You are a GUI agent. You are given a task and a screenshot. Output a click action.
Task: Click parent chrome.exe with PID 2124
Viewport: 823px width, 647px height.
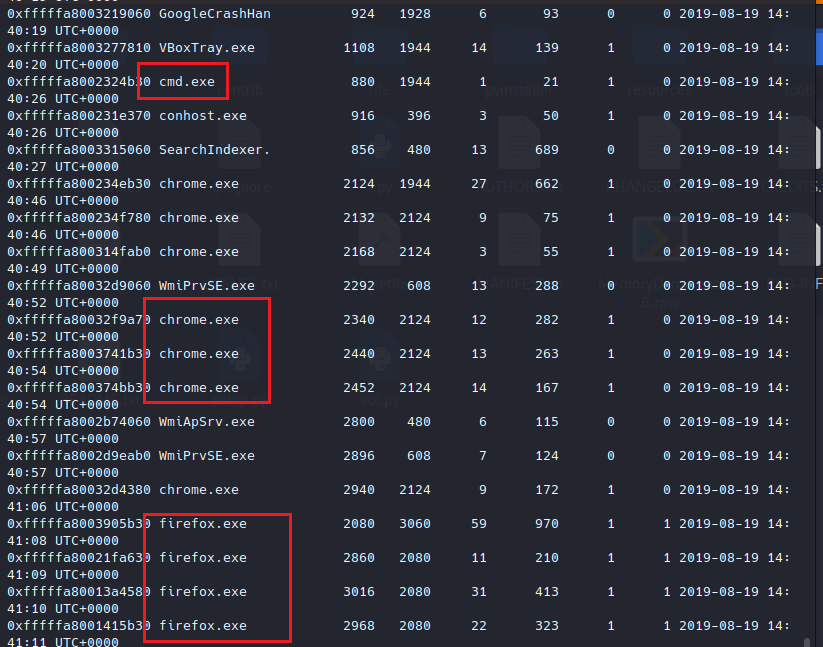199,184
